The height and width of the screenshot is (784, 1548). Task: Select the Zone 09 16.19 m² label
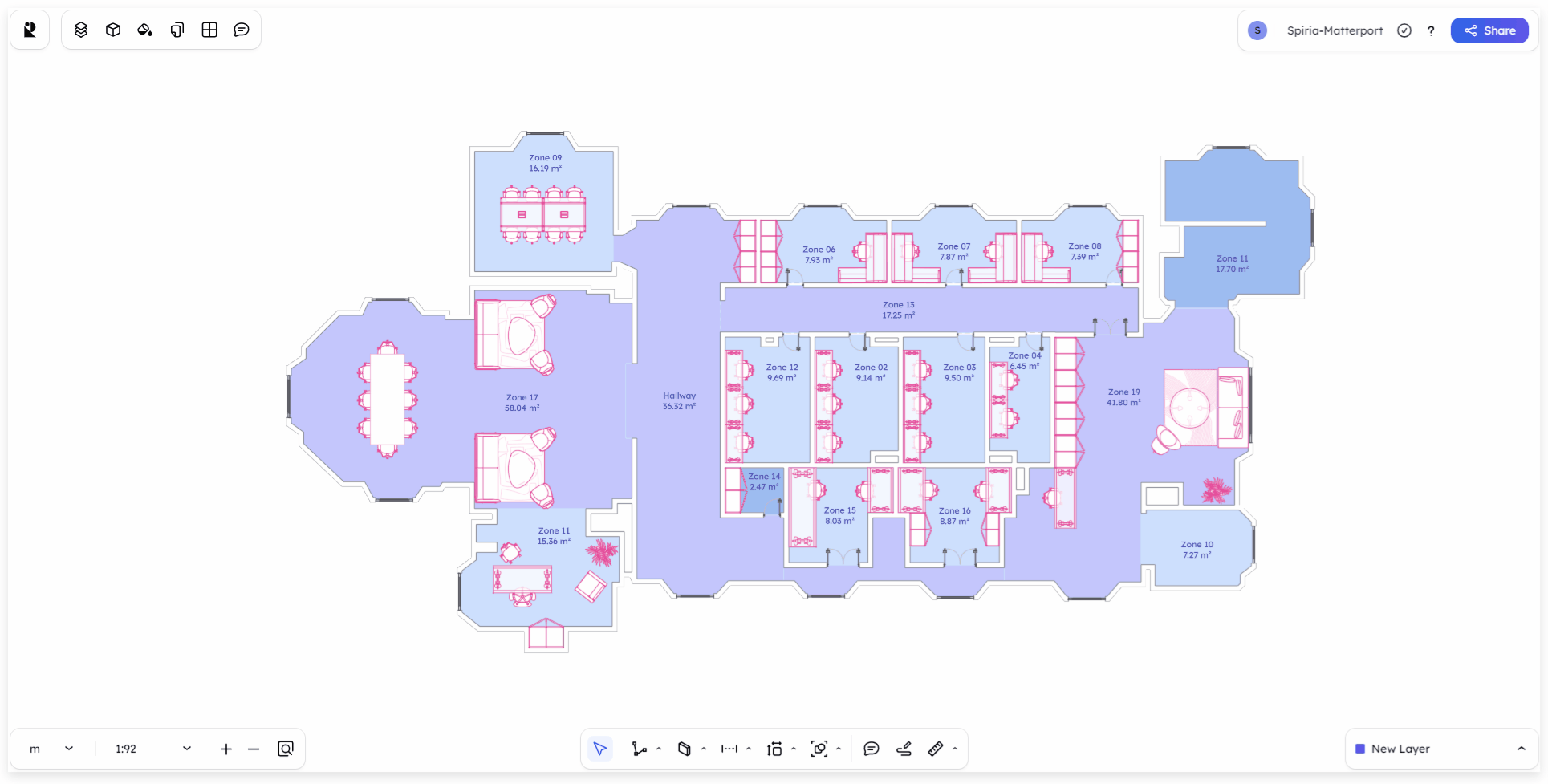546,164
